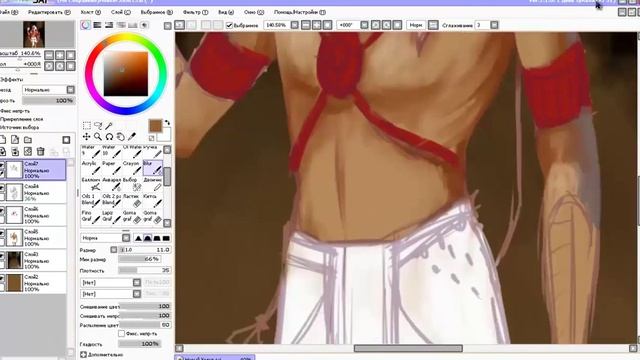This screenshot has width=640, height=360.
Task: Show the swatches panel icon
Action: tap(133, 25)
